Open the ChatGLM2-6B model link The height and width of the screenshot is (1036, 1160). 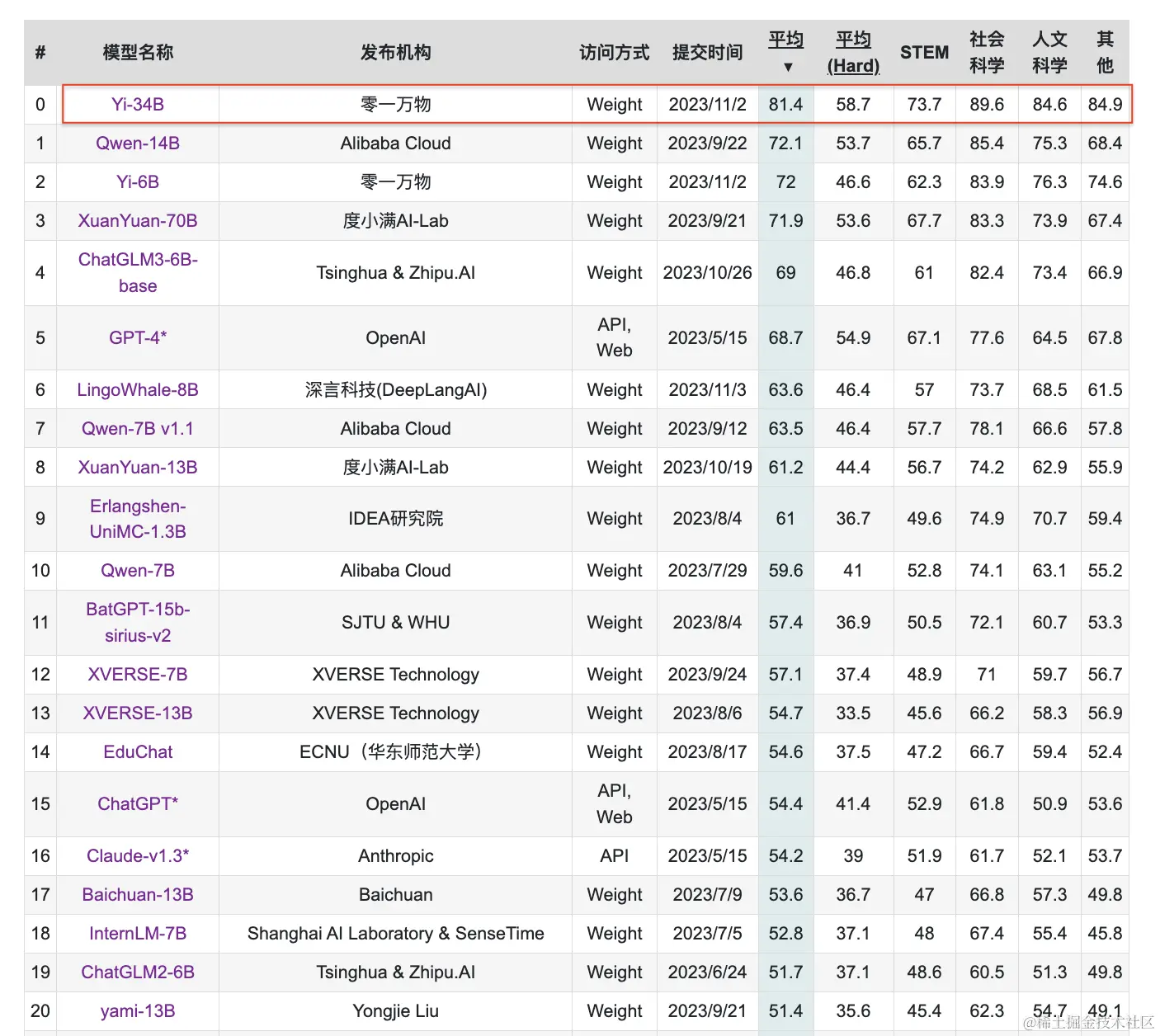[x=138, y=972]
